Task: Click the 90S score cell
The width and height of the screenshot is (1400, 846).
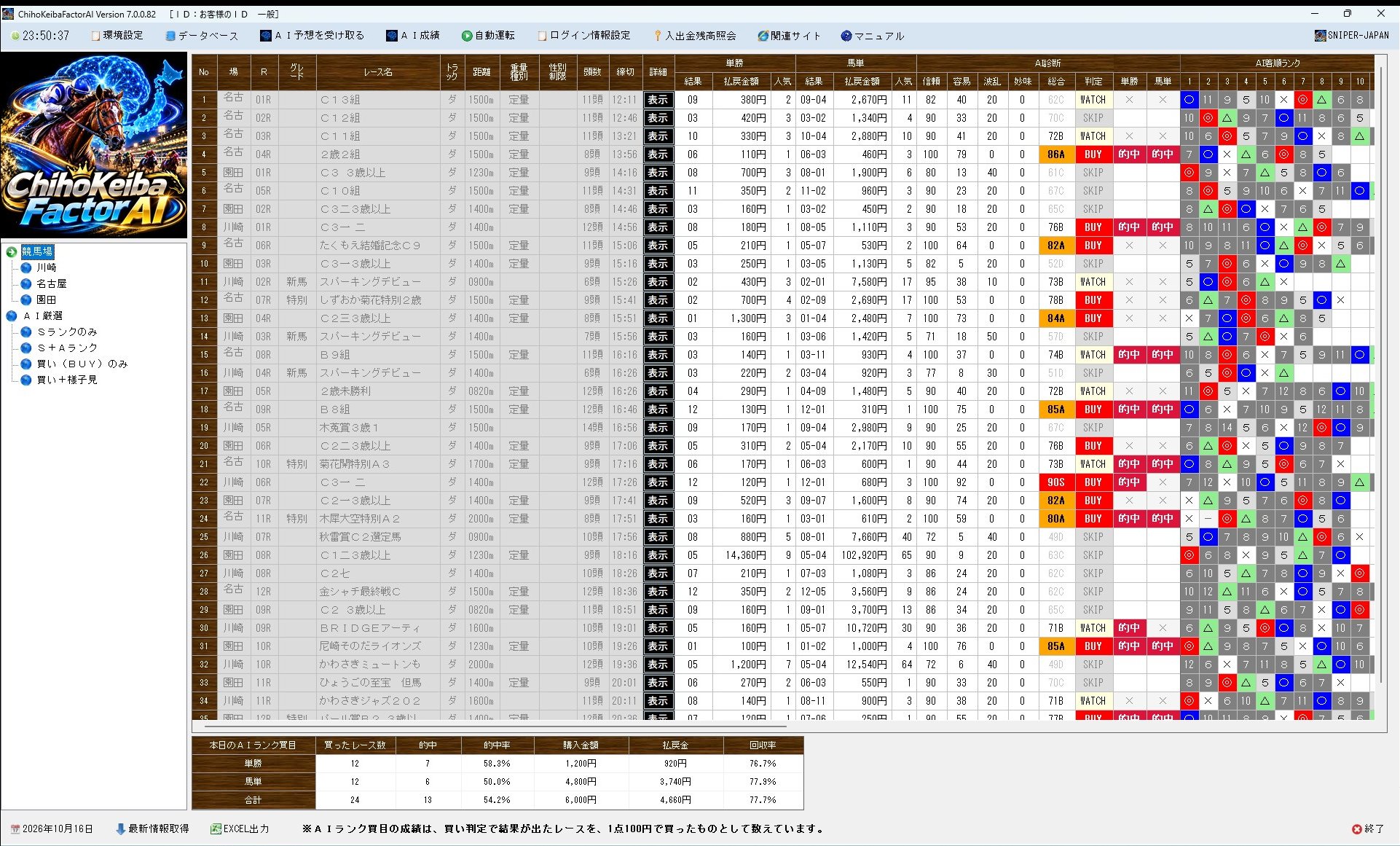Action: [x=1056, y=482]
